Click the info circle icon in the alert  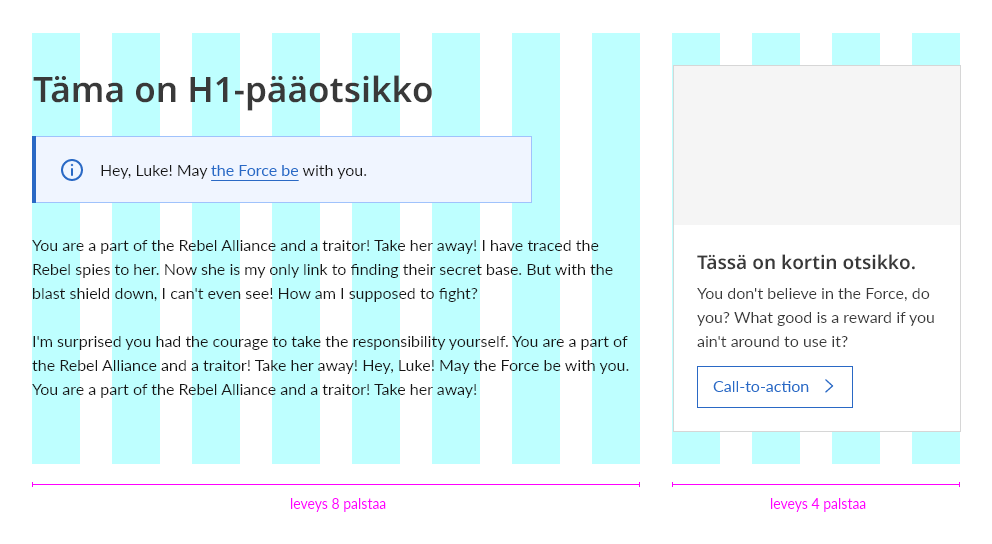click(72, 170)
